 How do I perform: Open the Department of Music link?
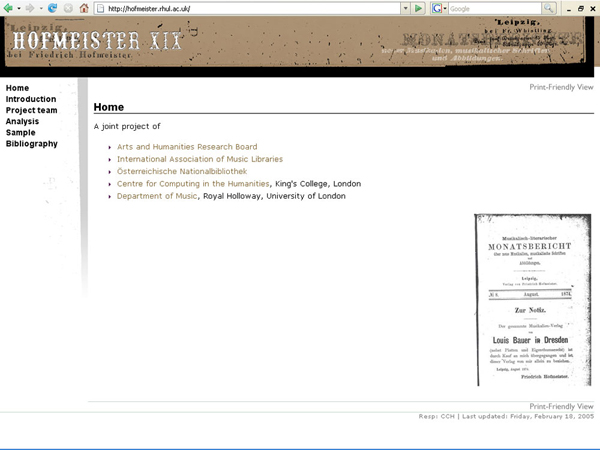[x=157, y=196]
